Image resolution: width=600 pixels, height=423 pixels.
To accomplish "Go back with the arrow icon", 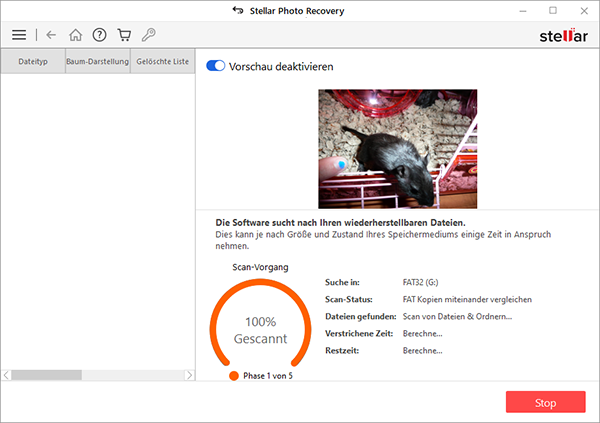I will click(51, 35).
